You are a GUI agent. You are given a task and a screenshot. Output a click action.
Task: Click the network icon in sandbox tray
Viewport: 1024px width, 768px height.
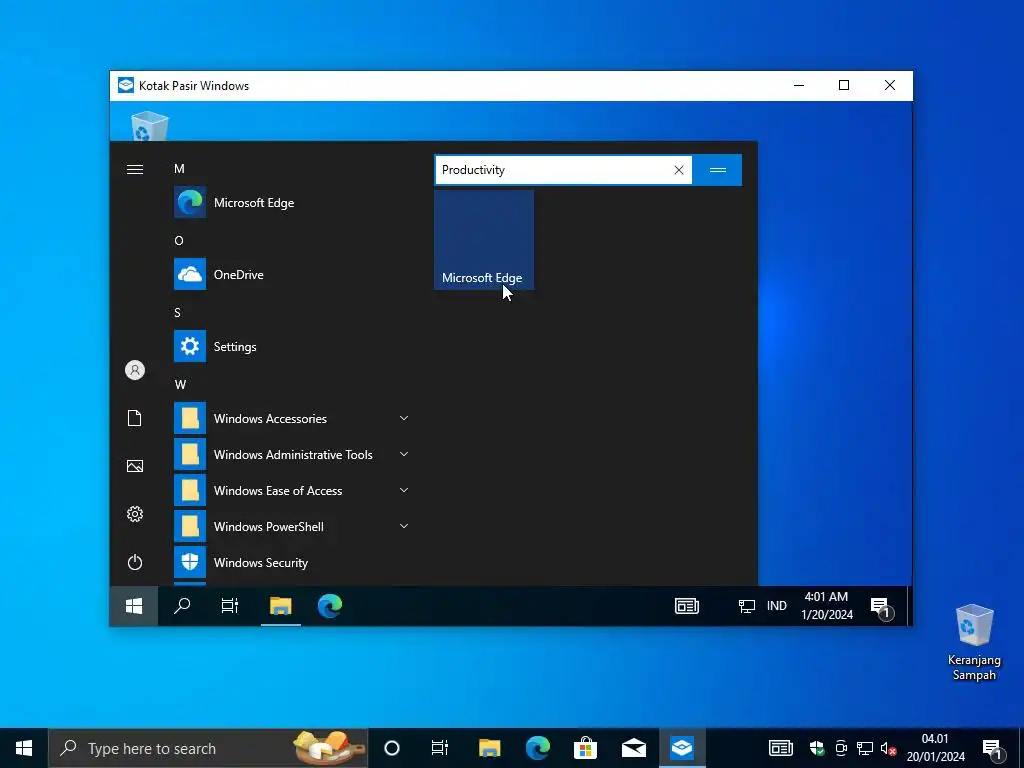746,606
